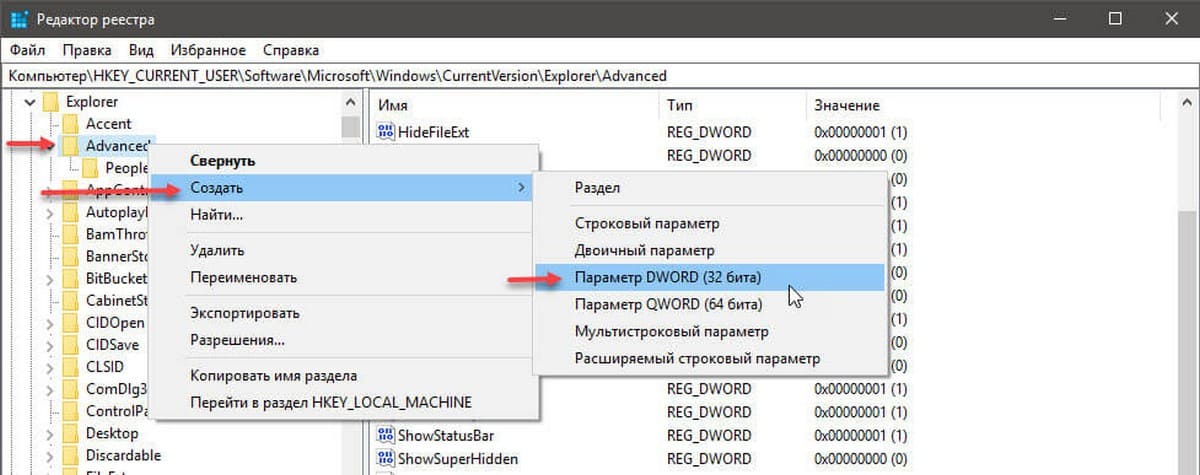The width and height of the screenshot is (1200, 475).
Task: Create a Параметр DWORD (32 бита)
Action: [x=709, y=277]
